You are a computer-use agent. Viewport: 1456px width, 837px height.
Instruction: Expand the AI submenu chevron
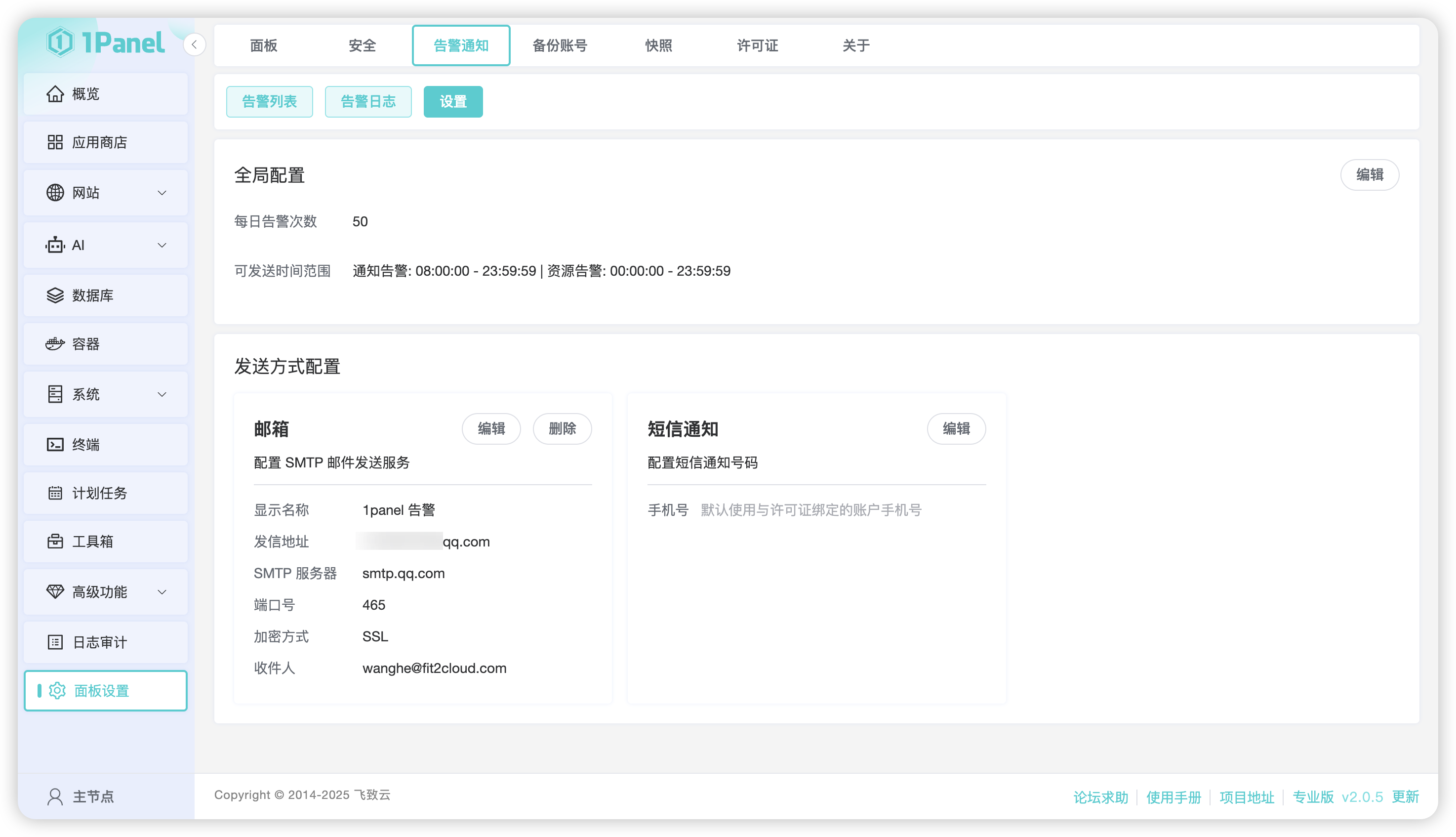click(x=162, y=245)
